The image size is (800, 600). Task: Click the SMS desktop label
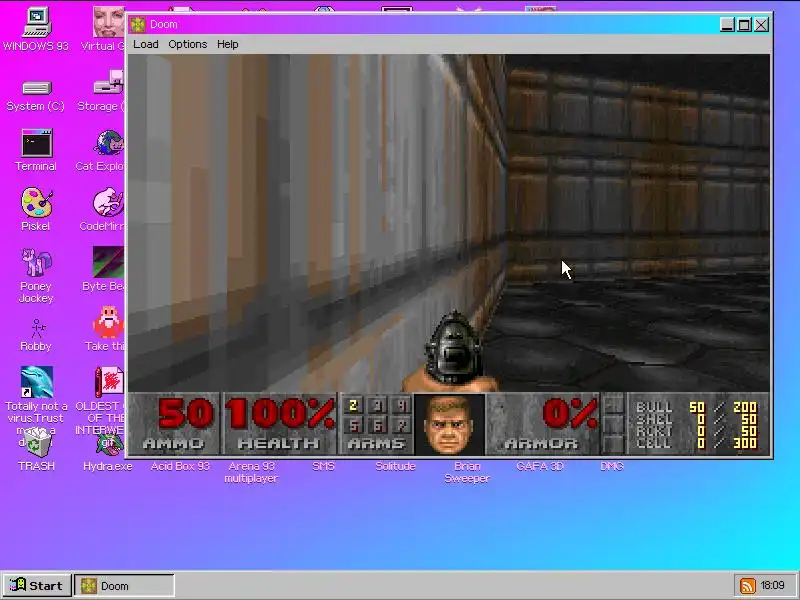(x=323, y=466)
